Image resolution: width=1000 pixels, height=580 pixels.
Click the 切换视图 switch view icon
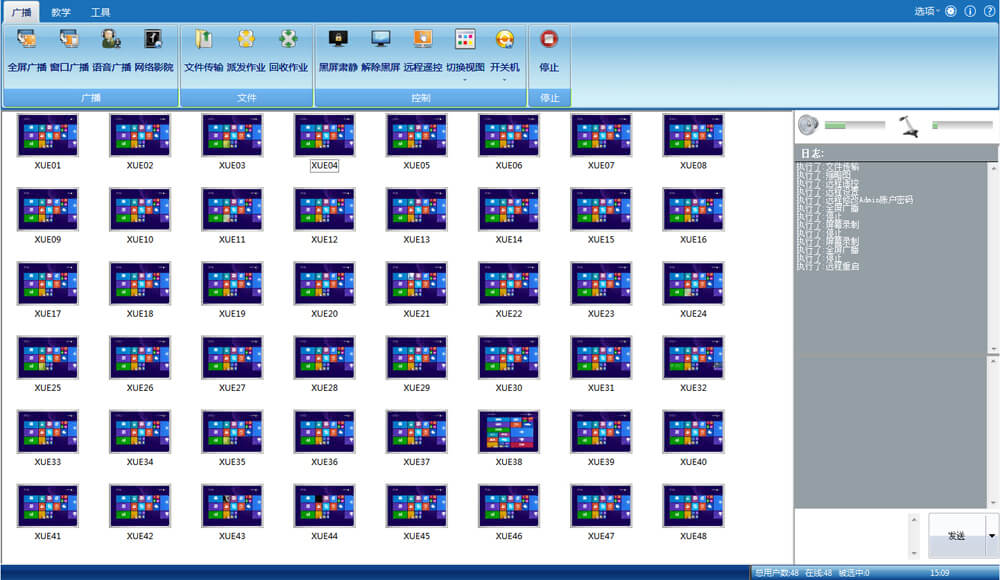click(465, 40)
